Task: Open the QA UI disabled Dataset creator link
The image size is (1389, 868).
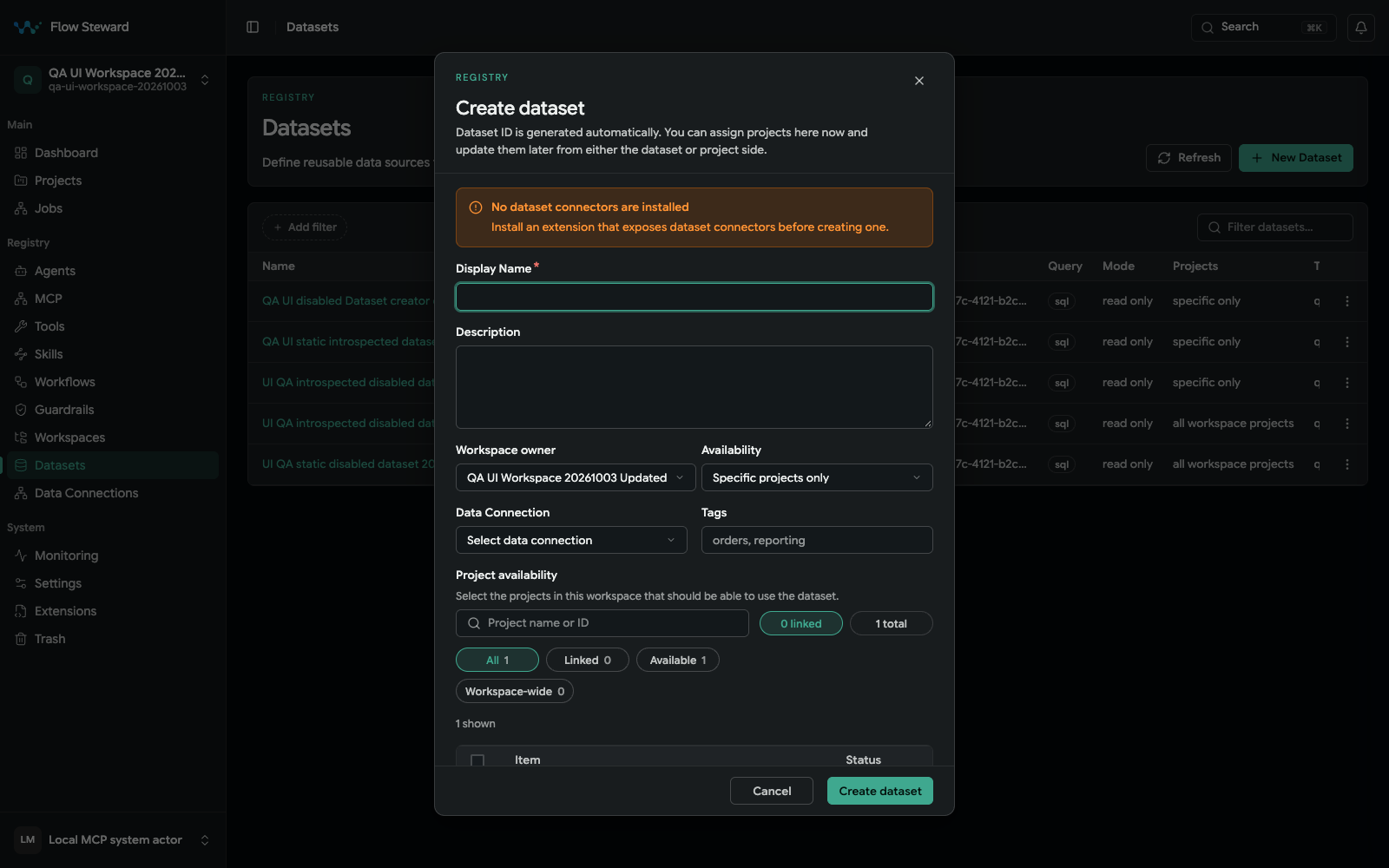Action: click(x=346, y=301)
